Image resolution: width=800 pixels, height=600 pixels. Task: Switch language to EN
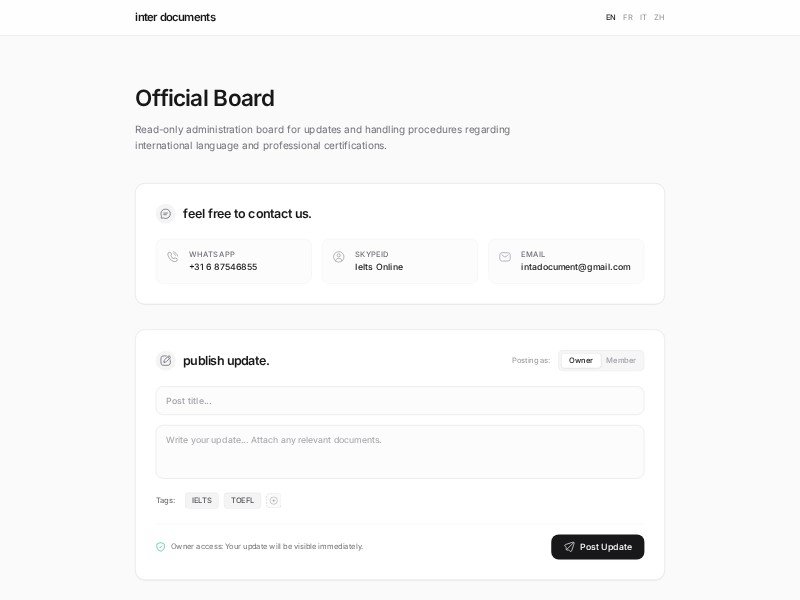pos(611,18)
